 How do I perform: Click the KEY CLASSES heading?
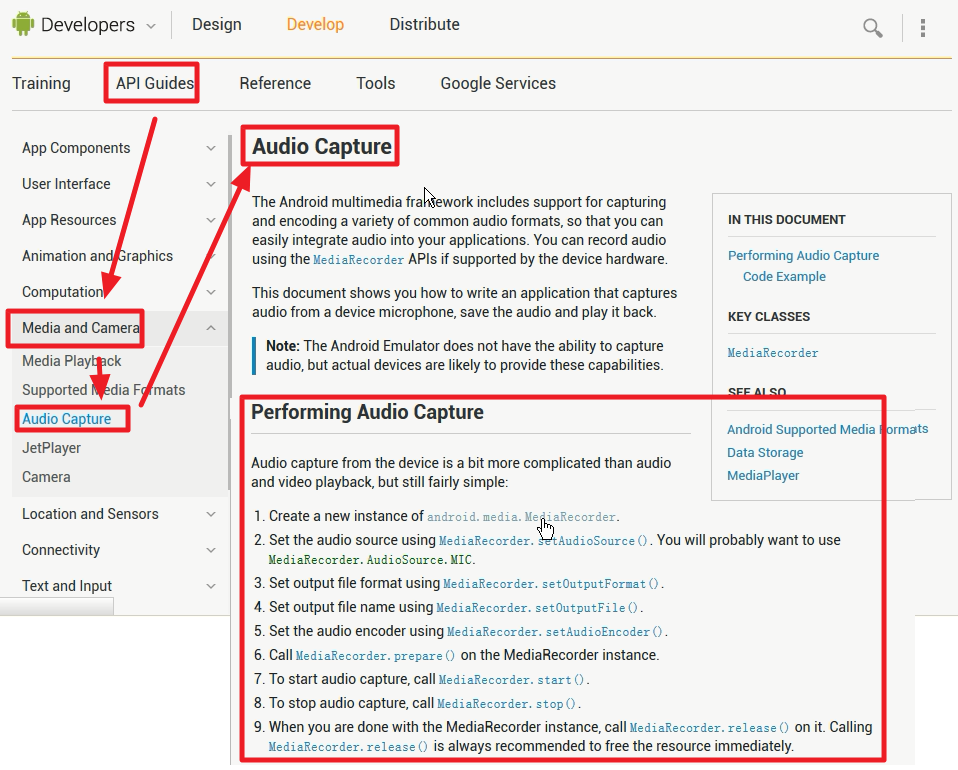[x=769, y=317]
